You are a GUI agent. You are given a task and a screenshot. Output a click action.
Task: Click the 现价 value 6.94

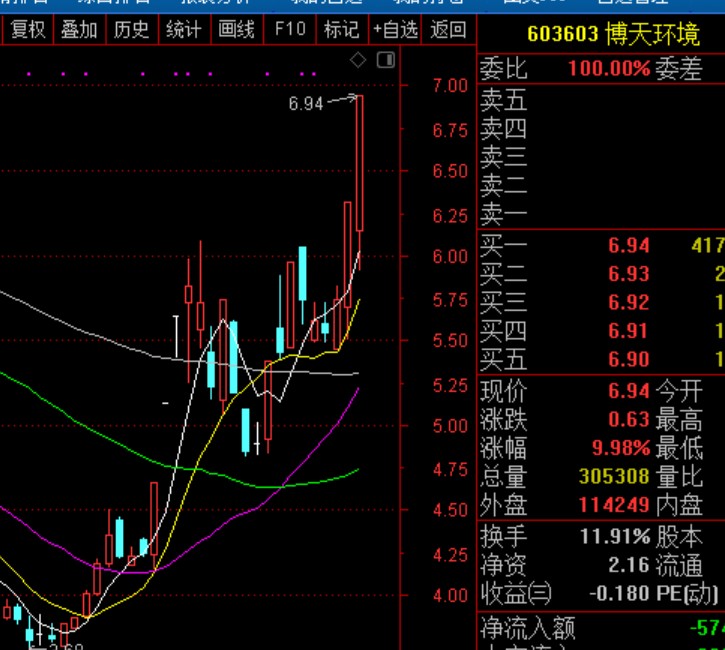pos(629,391)
